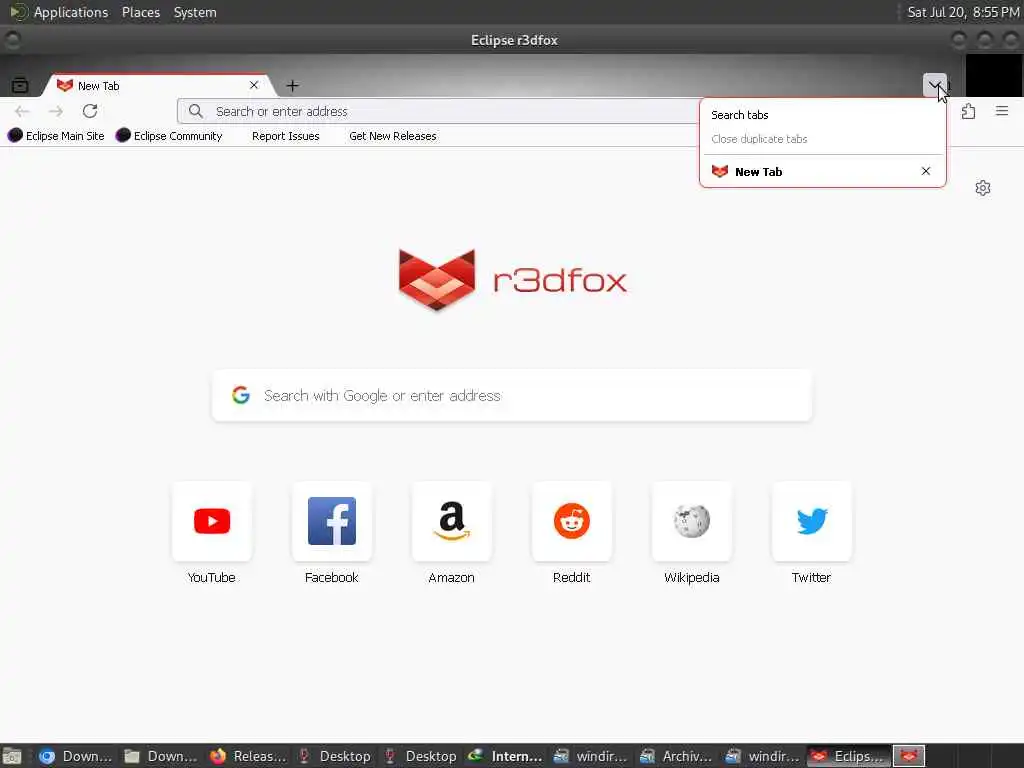The height and width of the screenshot is (768, 1024).
Task: Go back one page
Action: (22, 112)
